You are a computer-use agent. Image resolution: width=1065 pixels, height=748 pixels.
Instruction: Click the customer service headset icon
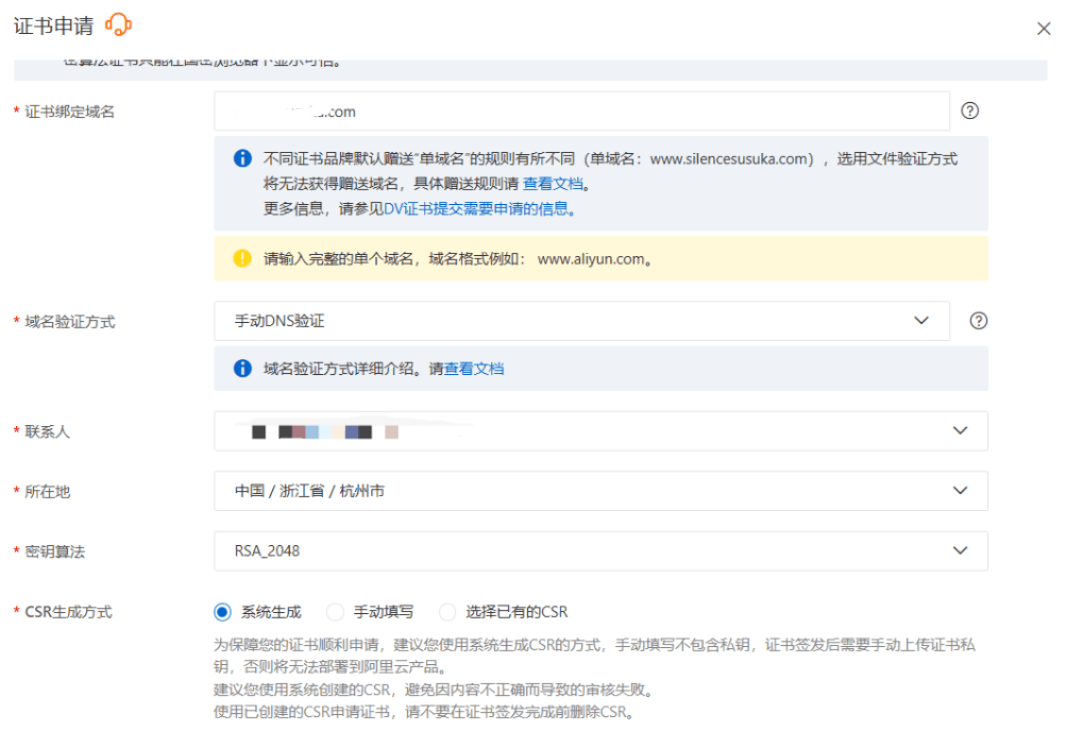coord(118,25)
